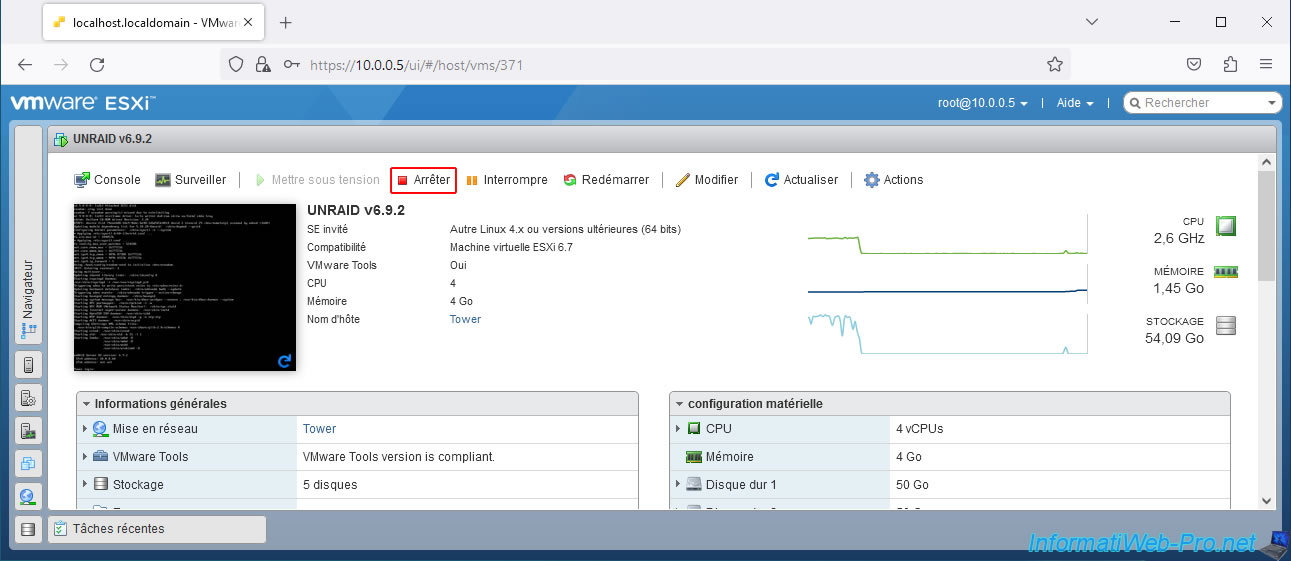Edit VM settings with Modifier

(706, 180)
